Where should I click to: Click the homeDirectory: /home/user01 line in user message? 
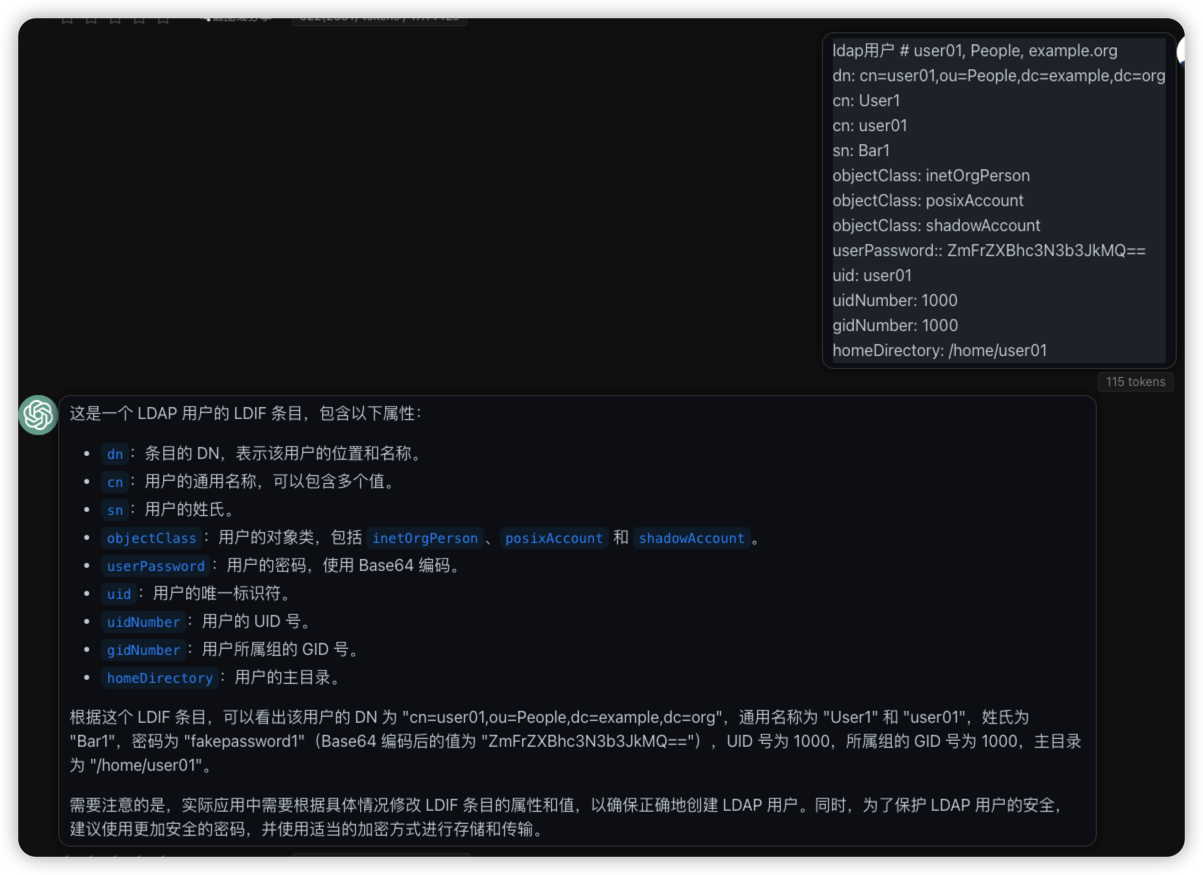coord(939,351)
